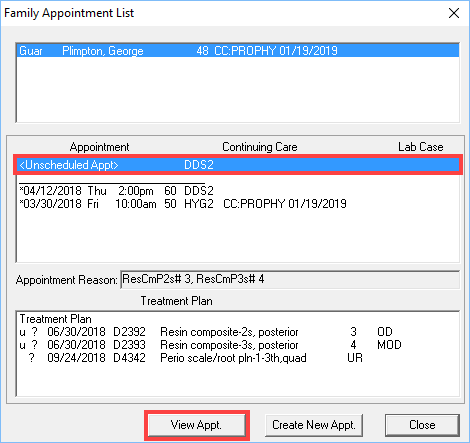This screenshot has width=470, height=443.
Task: Click the Appointment column header
Action: click(x=99, y=147)
